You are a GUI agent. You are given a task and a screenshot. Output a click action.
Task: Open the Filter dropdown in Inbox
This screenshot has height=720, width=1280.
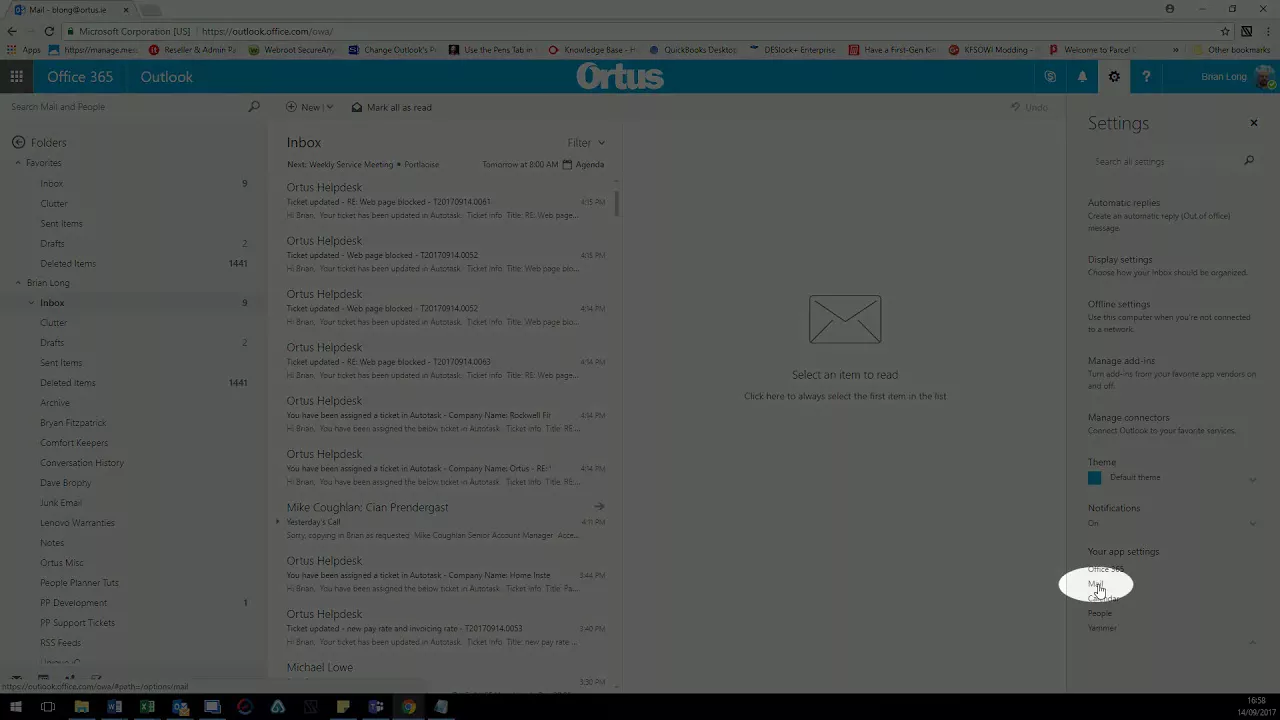(x=586, y=143)
